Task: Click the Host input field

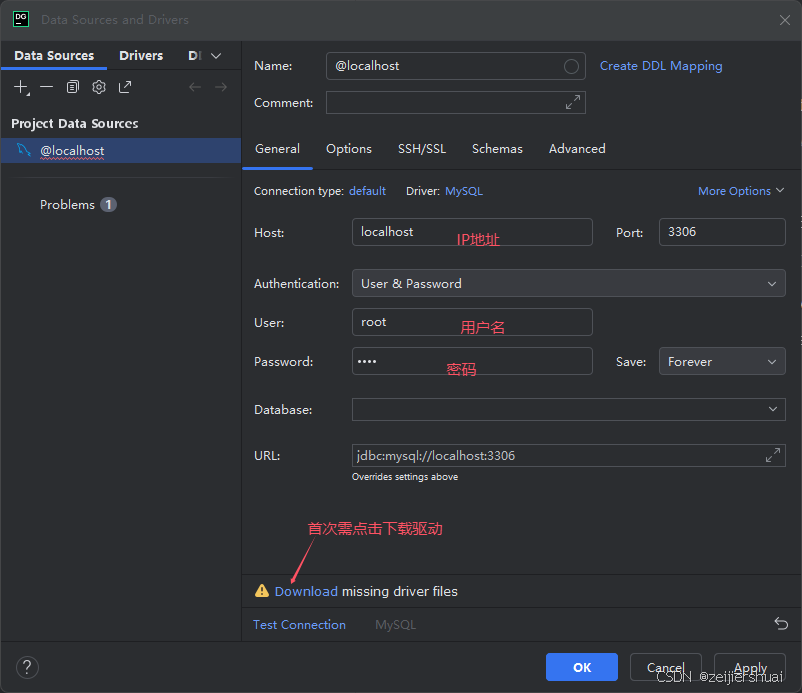Action: click(x=472, y=232)
